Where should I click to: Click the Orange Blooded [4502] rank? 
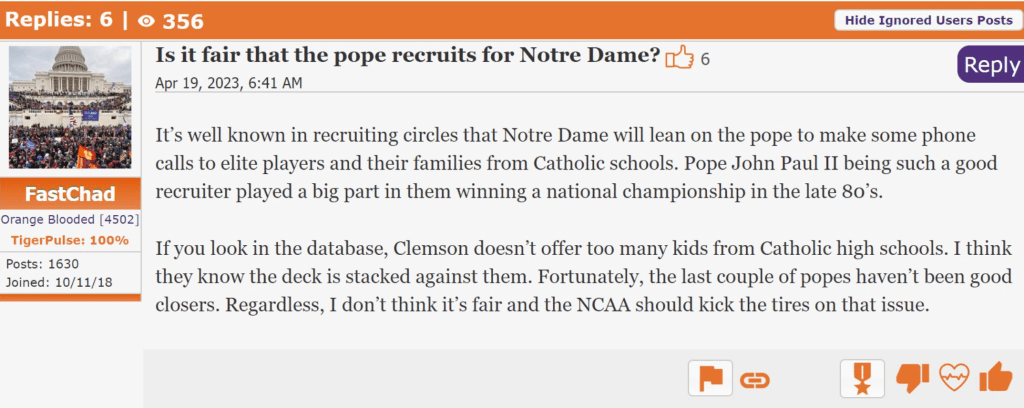70,219
